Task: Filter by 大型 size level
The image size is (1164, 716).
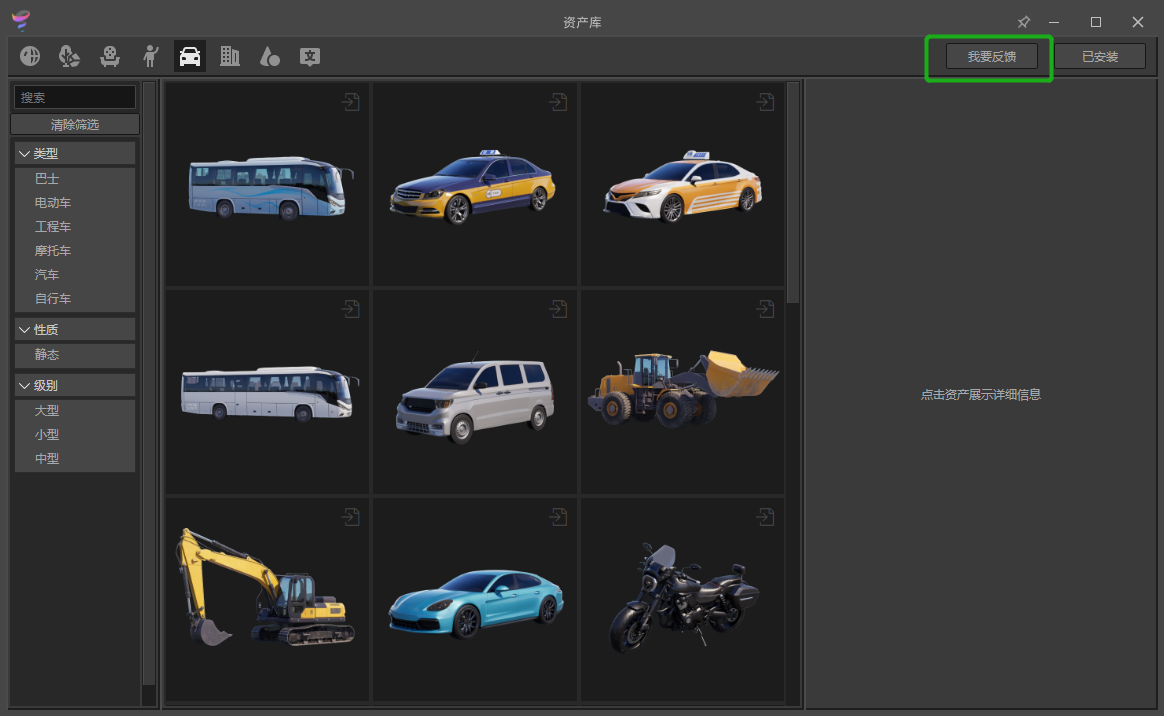Action: click(x=47, y=411)
